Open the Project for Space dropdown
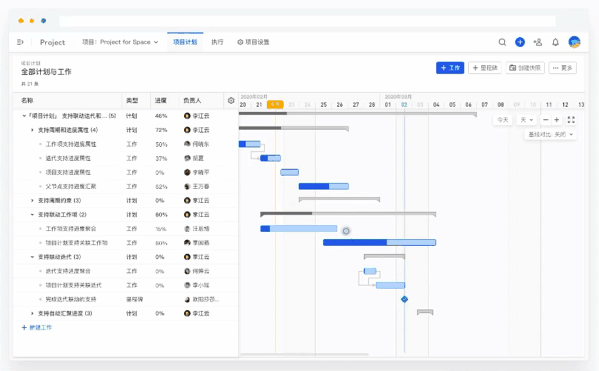Screen dimensions: 599x371 120,42
